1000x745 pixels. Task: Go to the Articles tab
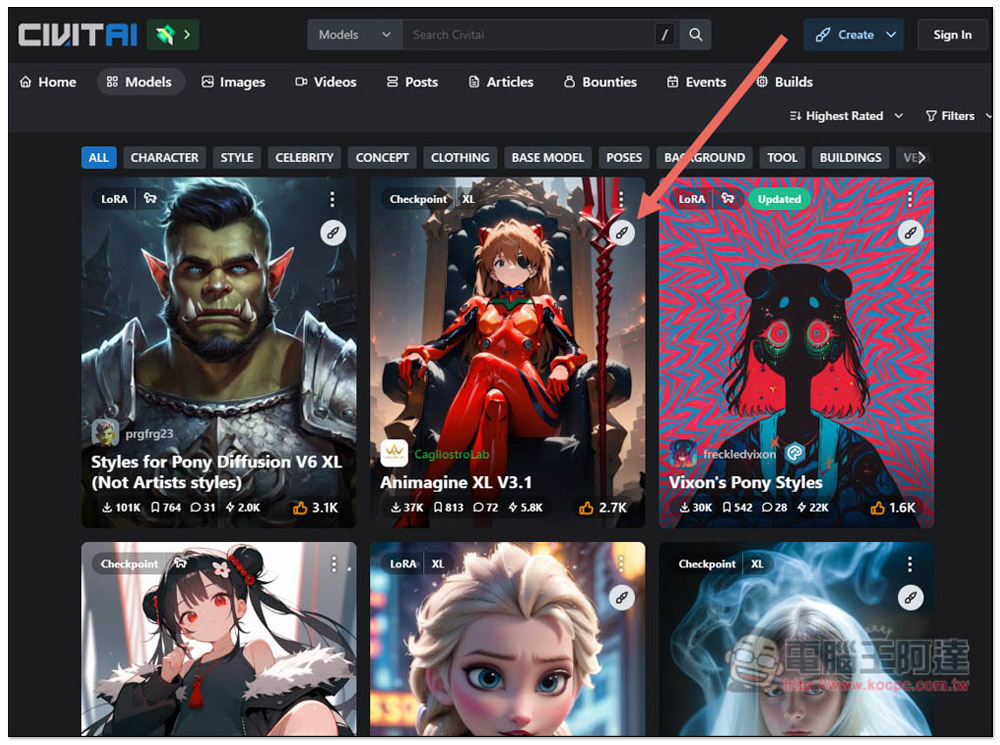501,82
